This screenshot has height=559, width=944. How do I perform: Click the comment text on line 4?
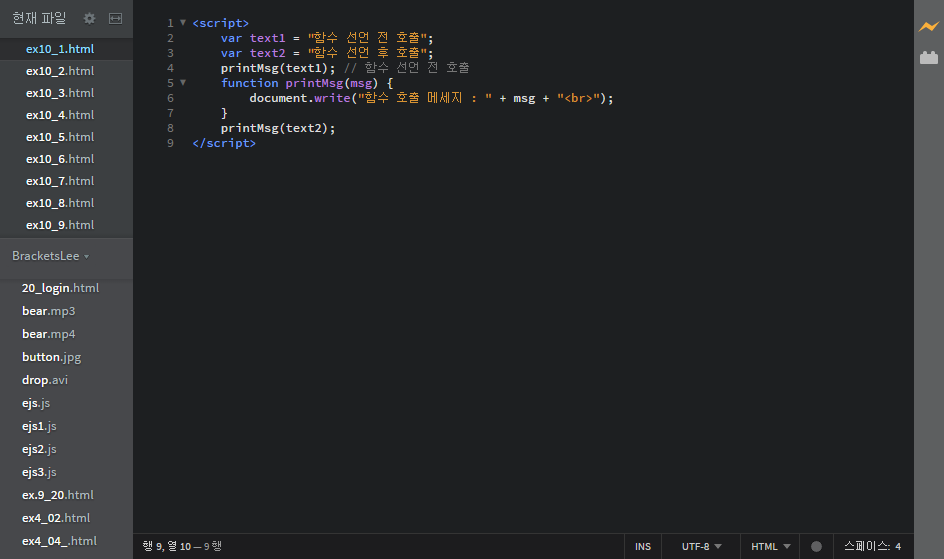point(406,68)
